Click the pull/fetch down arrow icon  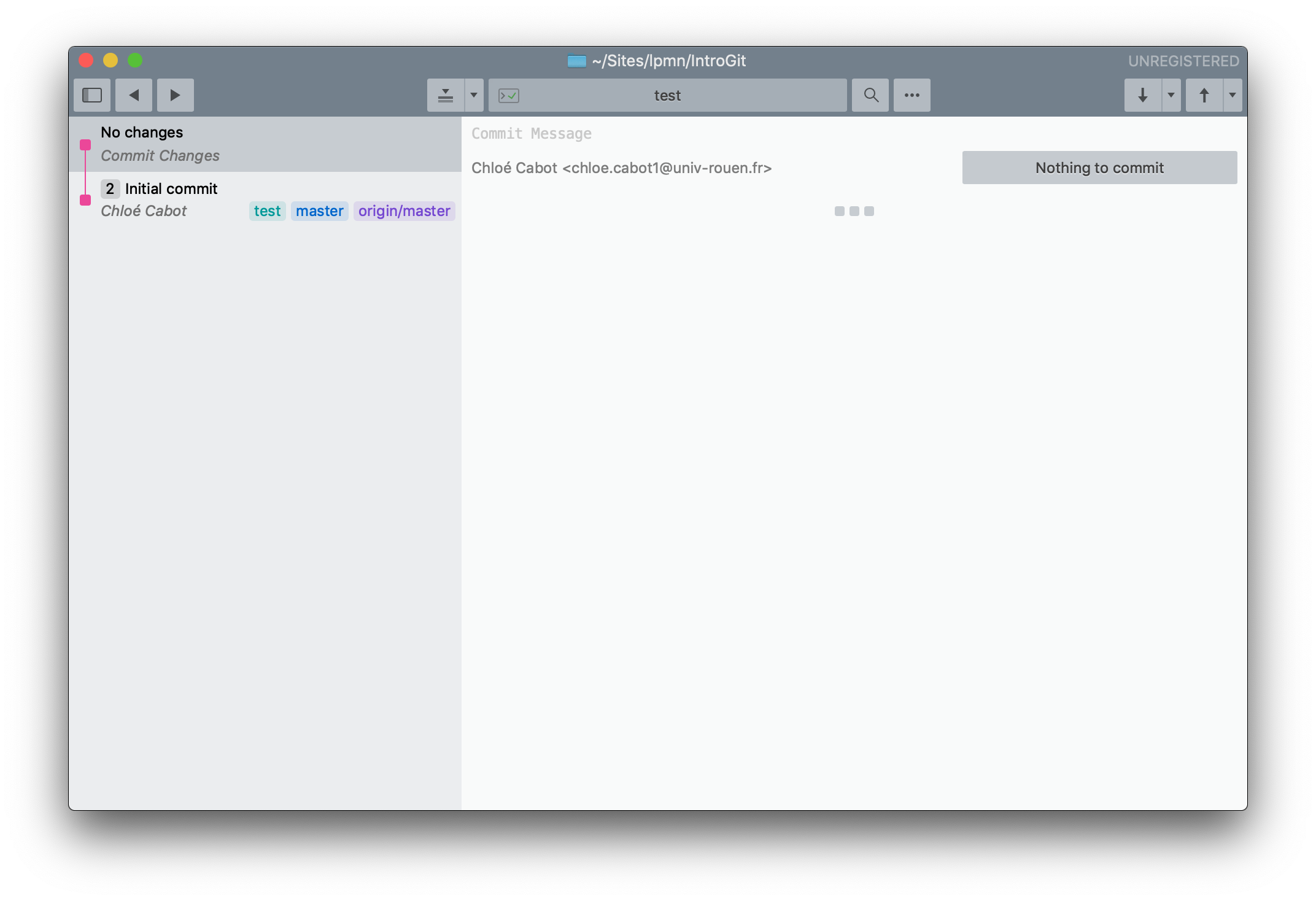1144,94
